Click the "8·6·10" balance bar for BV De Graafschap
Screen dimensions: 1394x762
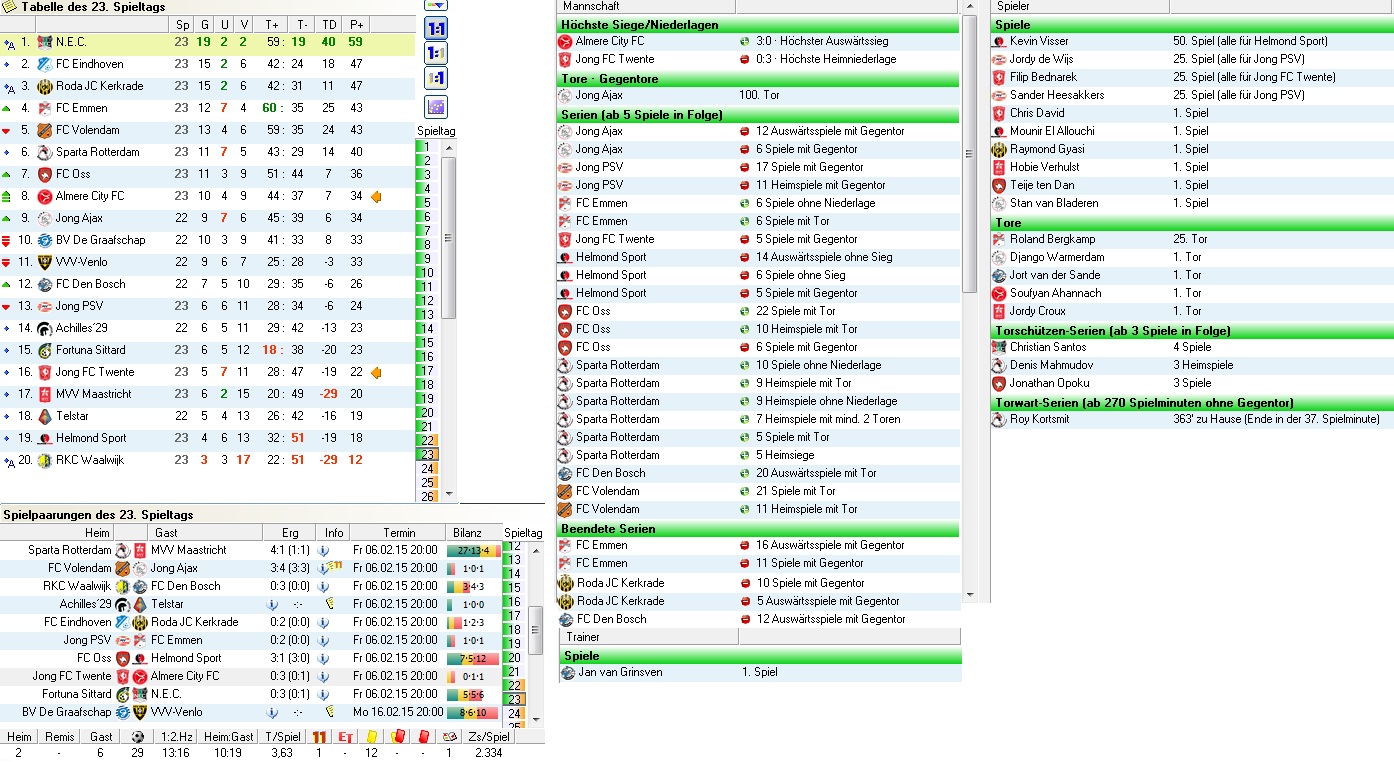point(472,712)
